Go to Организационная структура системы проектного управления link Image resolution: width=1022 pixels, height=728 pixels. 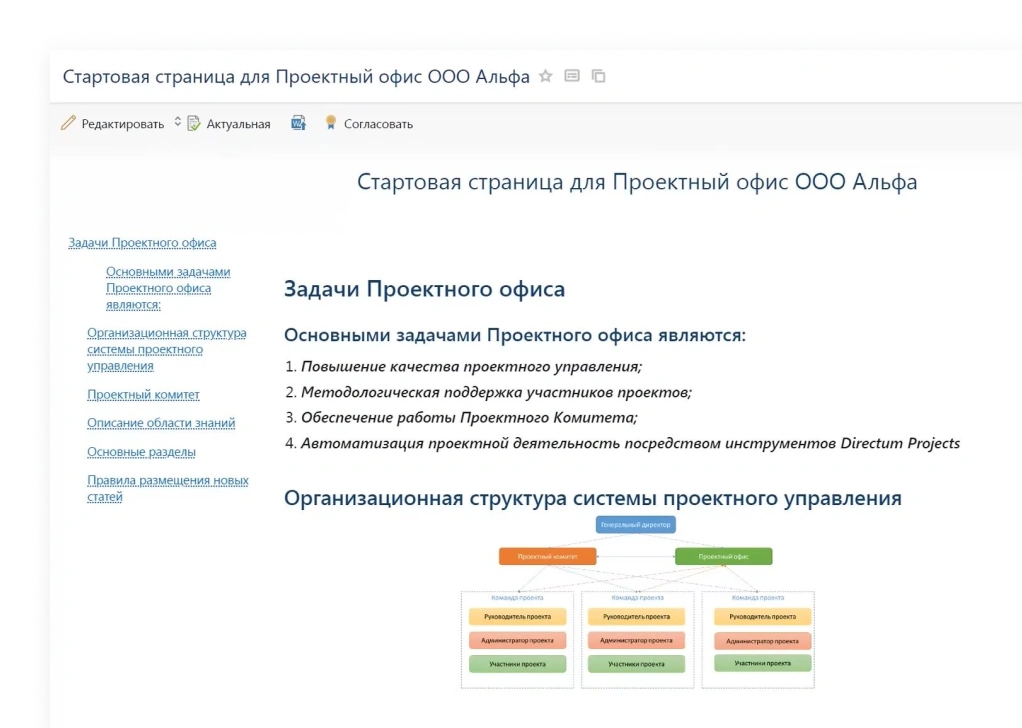point(166,349)
